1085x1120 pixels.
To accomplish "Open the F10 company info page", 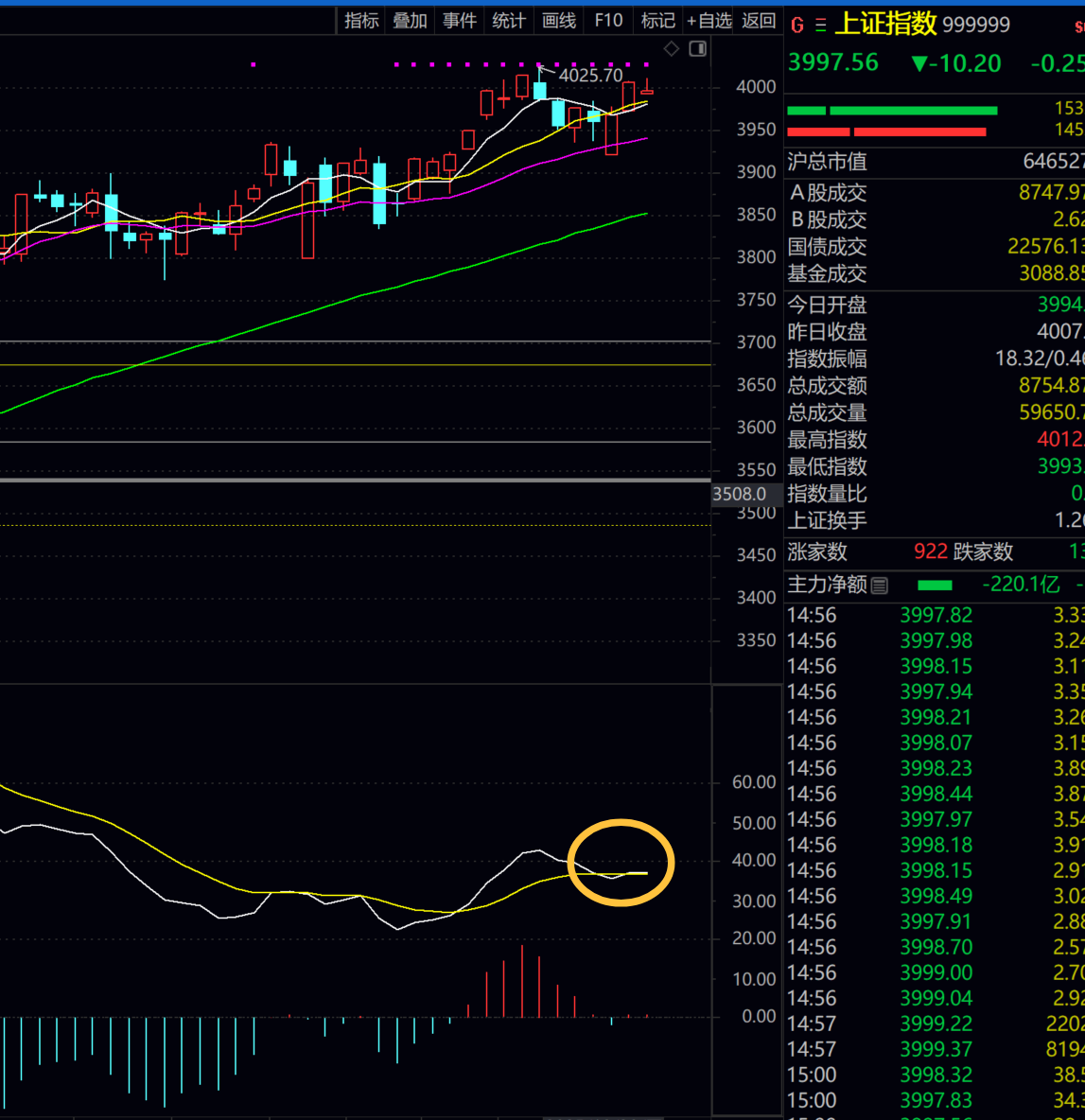I will coord(608,20).
